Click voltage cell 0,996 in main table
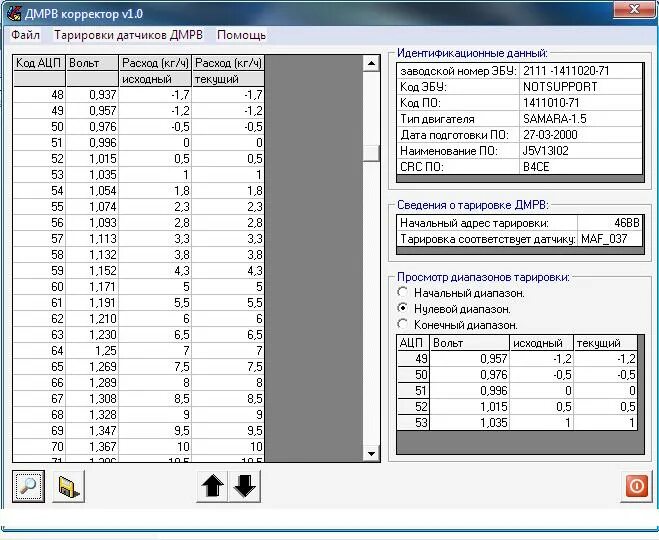 click(x=92, y=143)
